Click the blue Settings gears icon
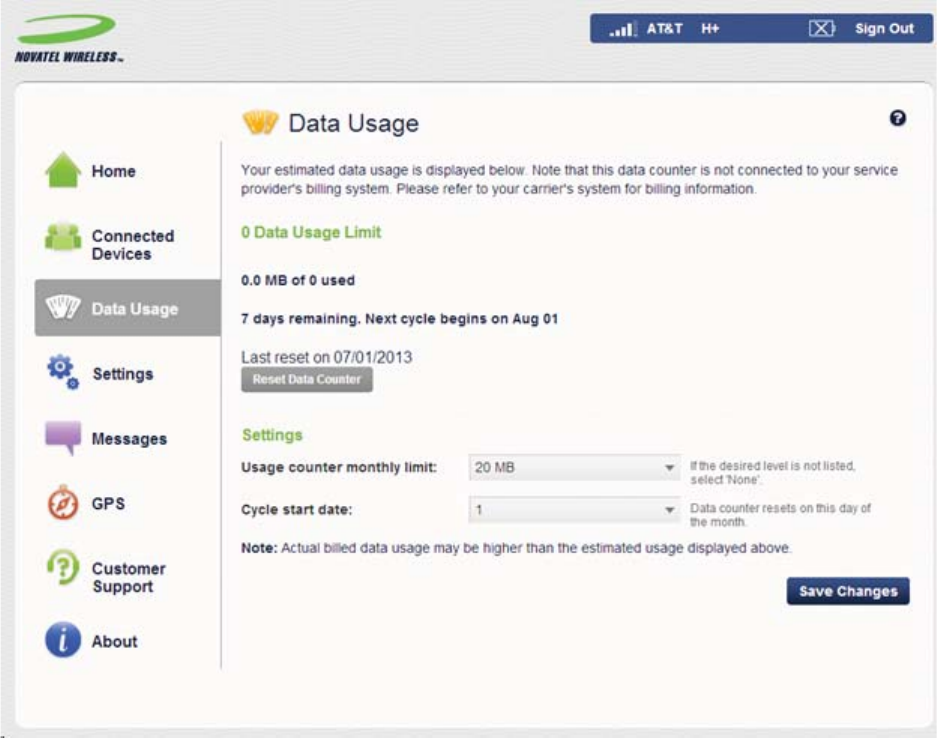Screen dimensions: 937x738 [63, 372]
